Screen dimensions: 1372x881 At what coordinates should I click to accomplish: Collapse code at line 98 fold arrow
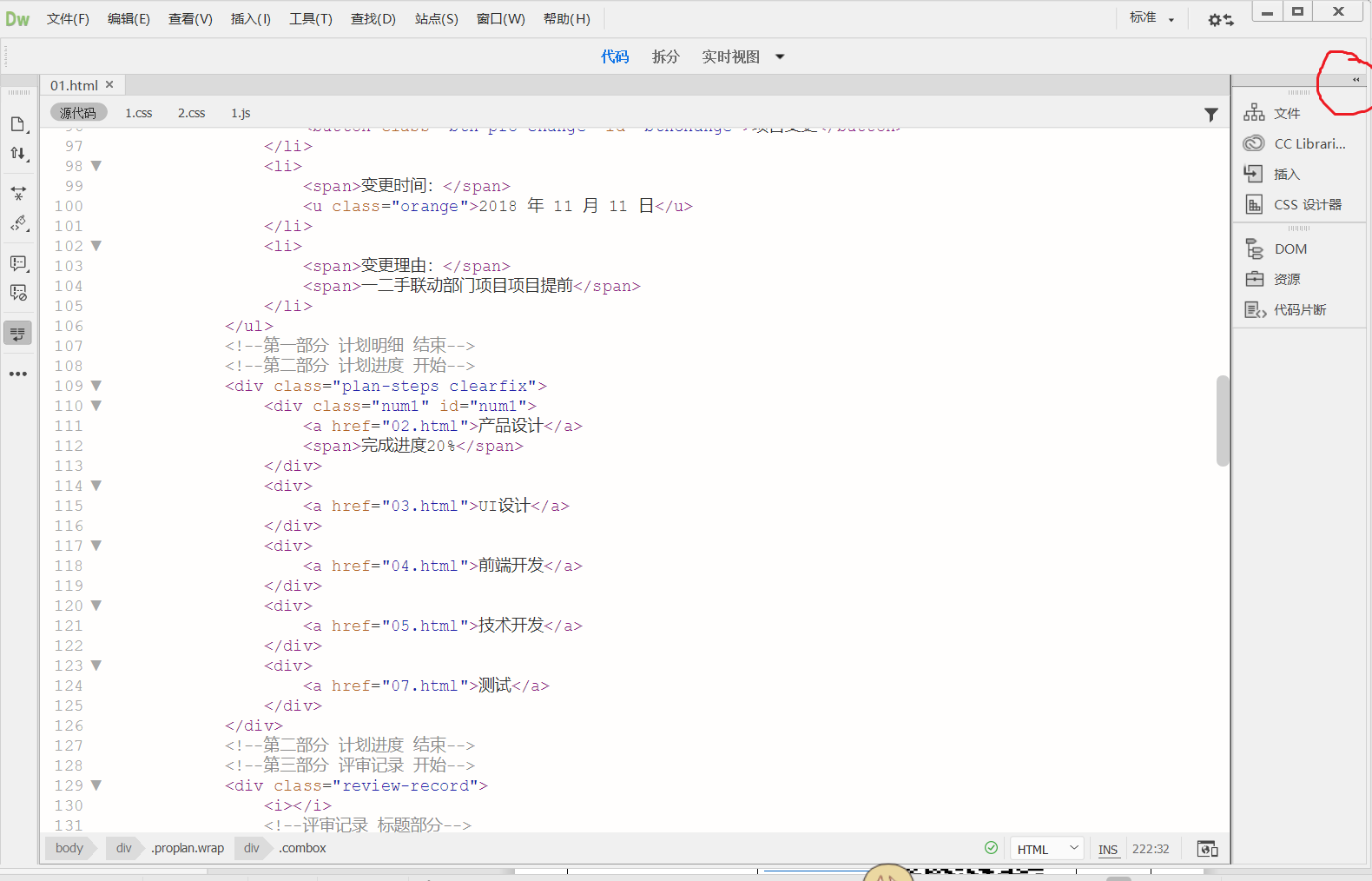coord(96,165)
